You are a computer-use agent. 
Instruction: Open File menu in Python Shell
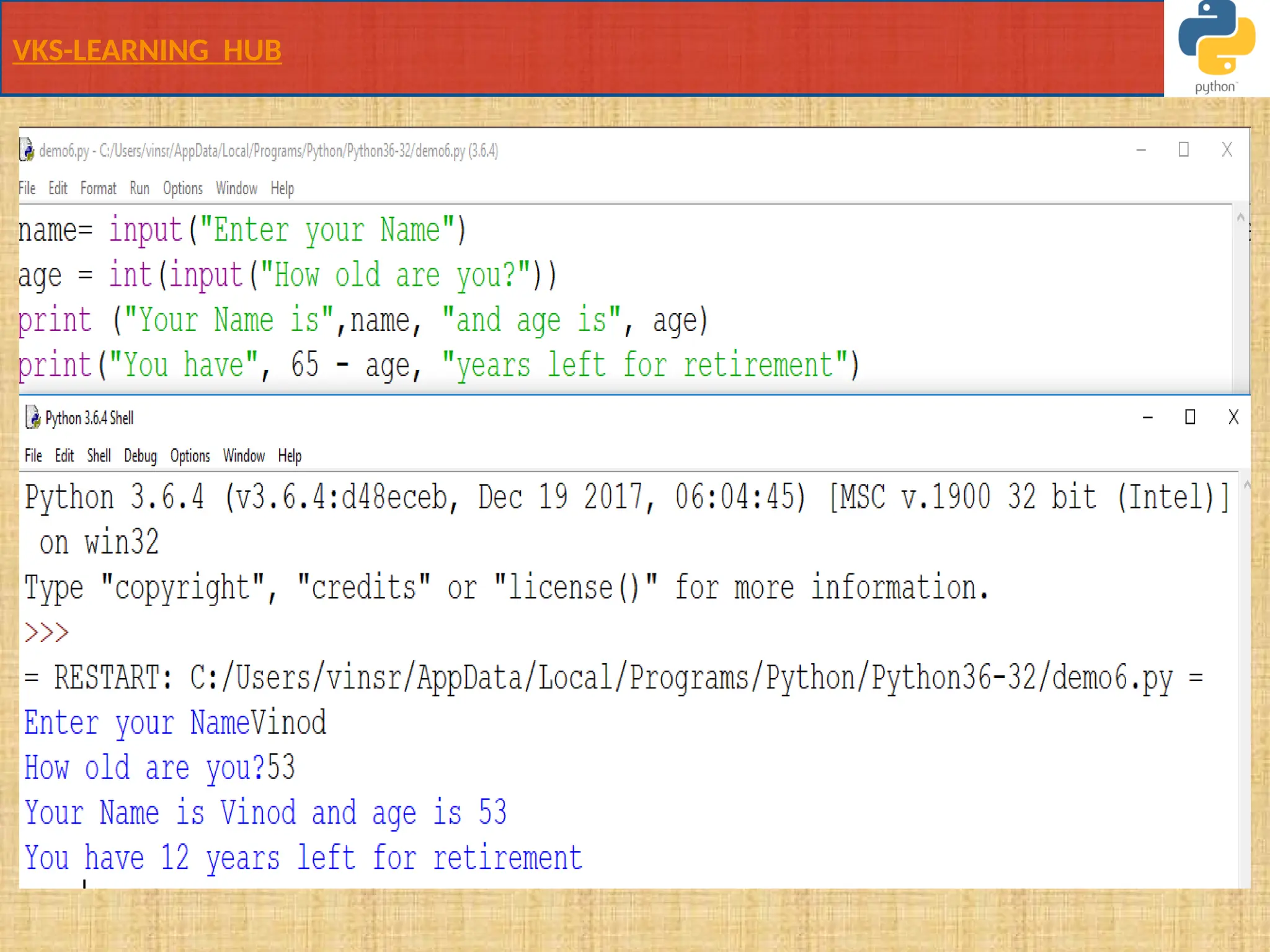[33, 456]
